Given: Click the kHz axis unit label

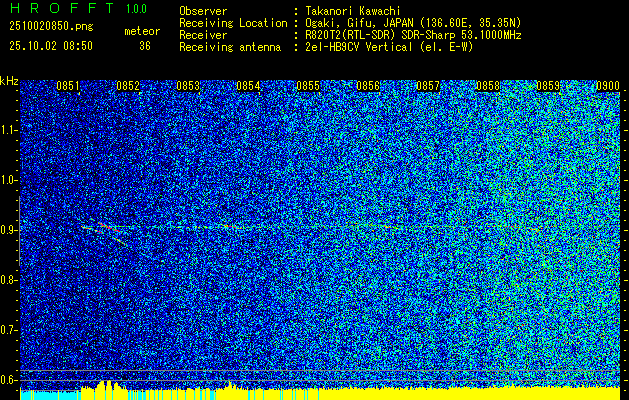Looking at the screenshot, I should click(9, 81).
